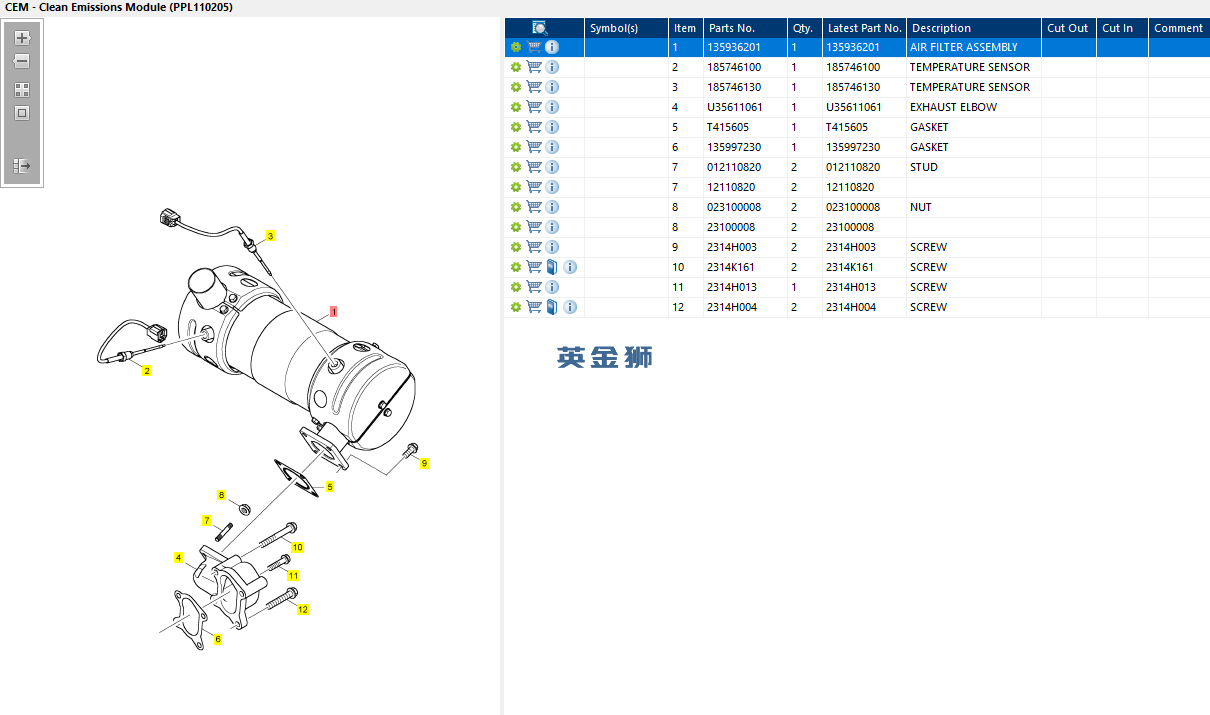Click parts number U35611061
The height and width of the screenshot is (715, 1210).
tap(735, 107)
